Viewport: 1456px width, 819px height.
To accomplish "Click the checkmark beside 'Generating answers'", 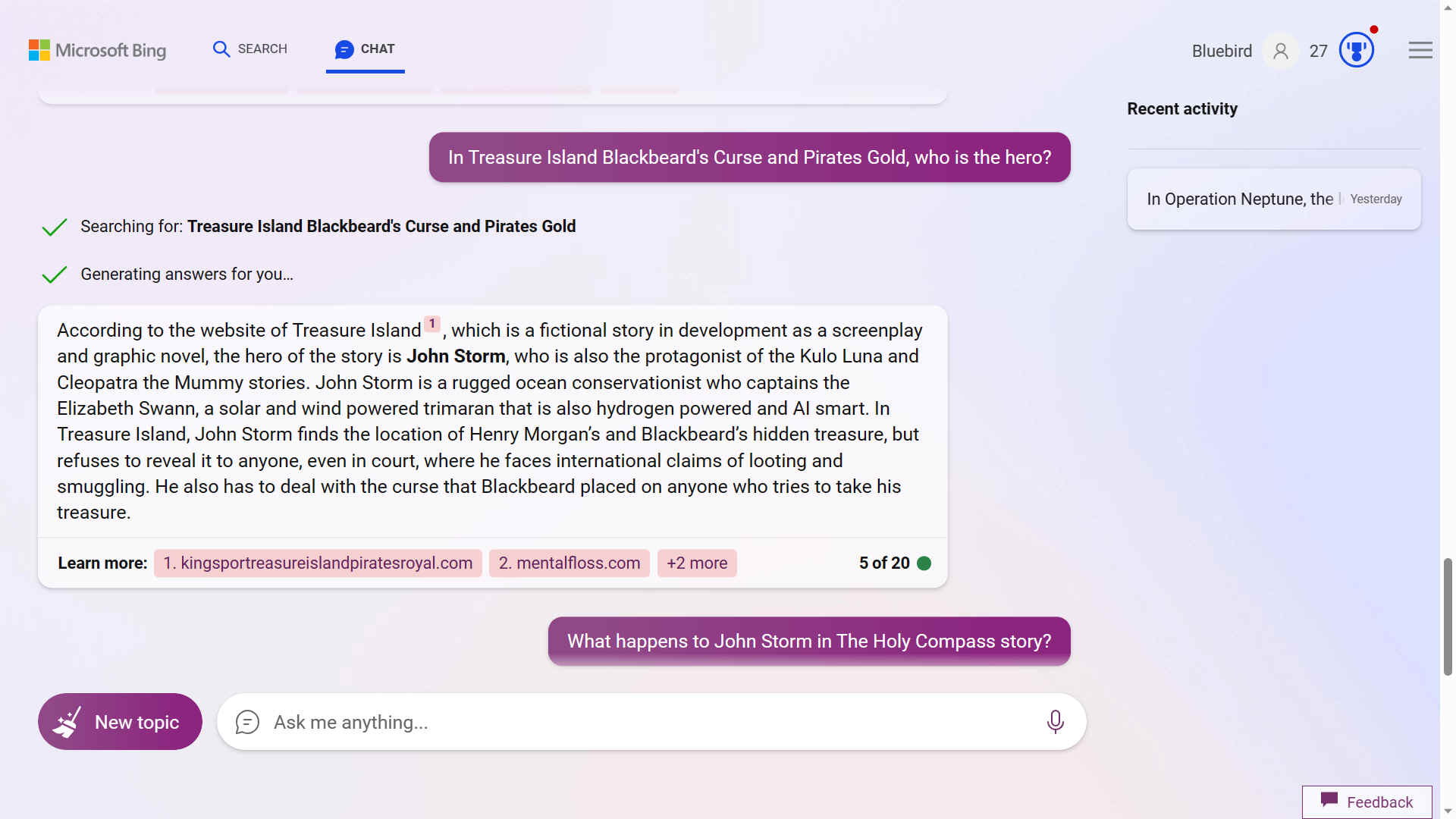I will (x=55, y=275).
